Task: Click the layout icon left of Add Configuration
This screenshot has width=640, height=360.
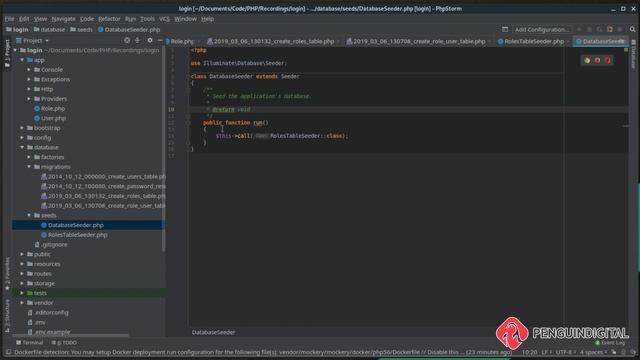Action: pos(505,29)
